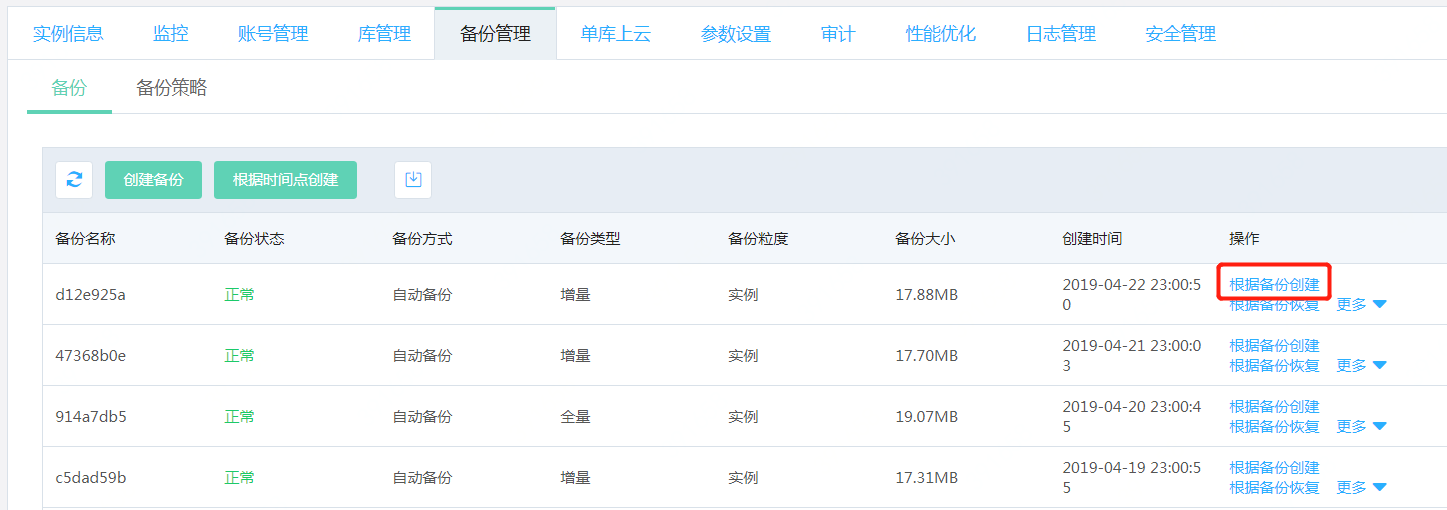Select the 备份 sub-tab
1447x510 pixels.
pos(69,88)
